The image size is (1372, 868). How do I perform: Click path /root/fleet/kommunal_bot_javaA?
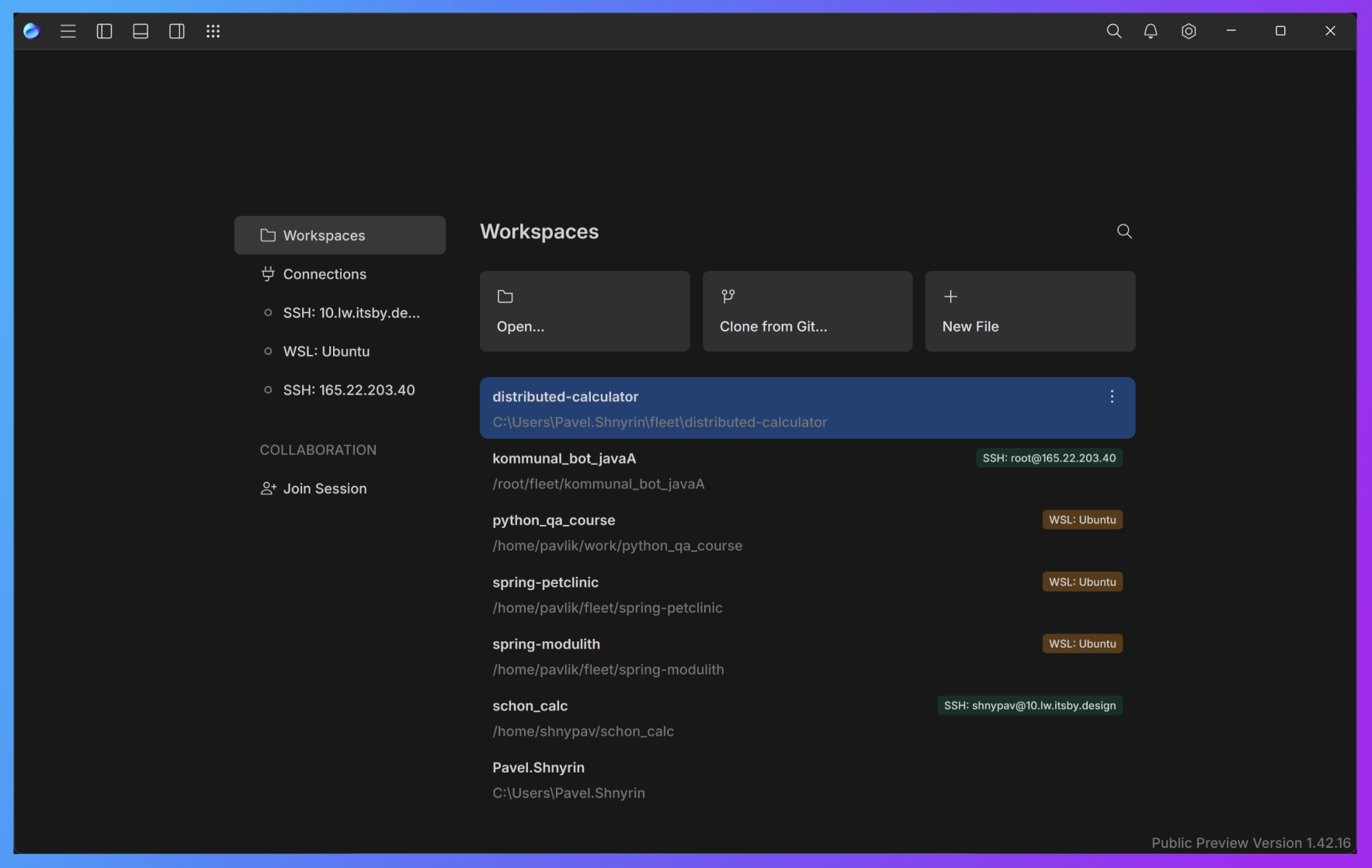pos(599,484)
